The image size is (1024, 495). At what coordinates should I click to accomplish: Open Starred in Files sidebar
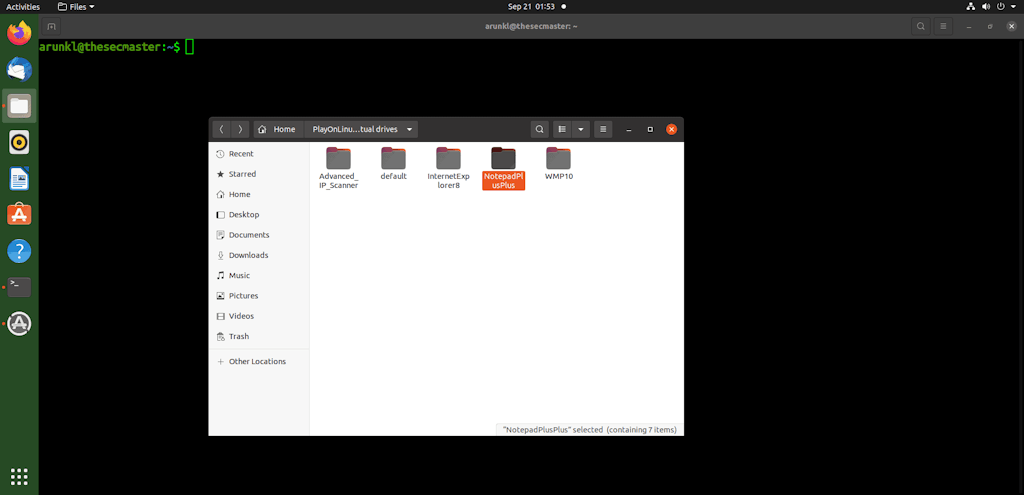pos(259,174)
